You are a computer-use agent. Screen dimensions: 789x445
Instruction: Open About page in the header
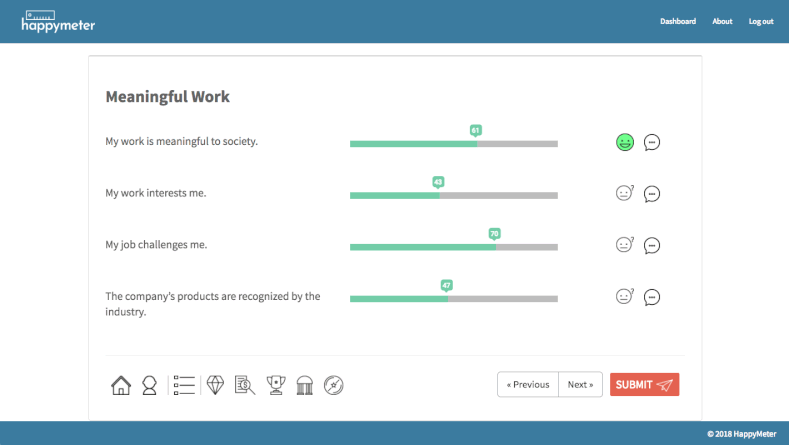click(722, 21)
